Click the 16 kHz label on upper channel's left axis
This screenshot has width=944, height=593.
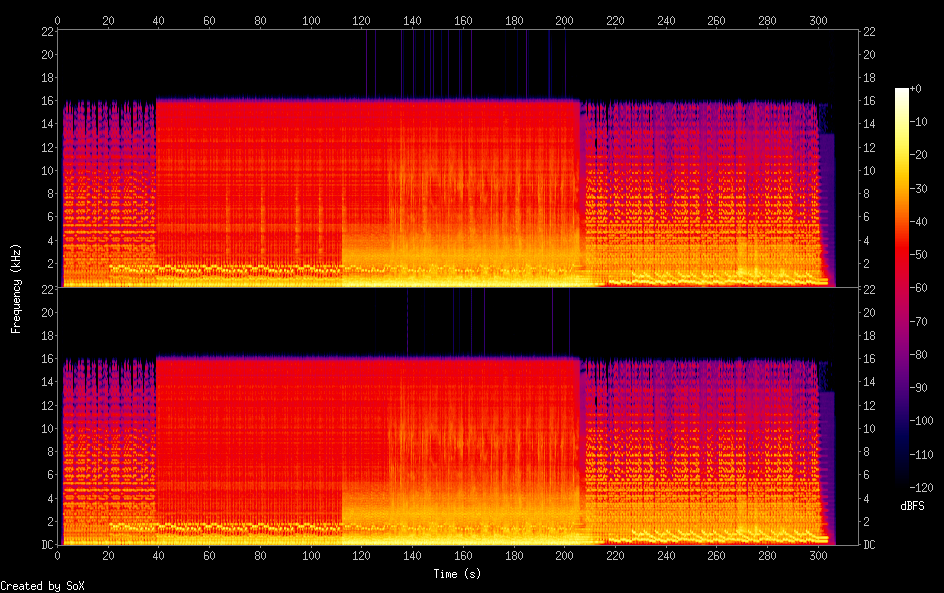[46, 101]
